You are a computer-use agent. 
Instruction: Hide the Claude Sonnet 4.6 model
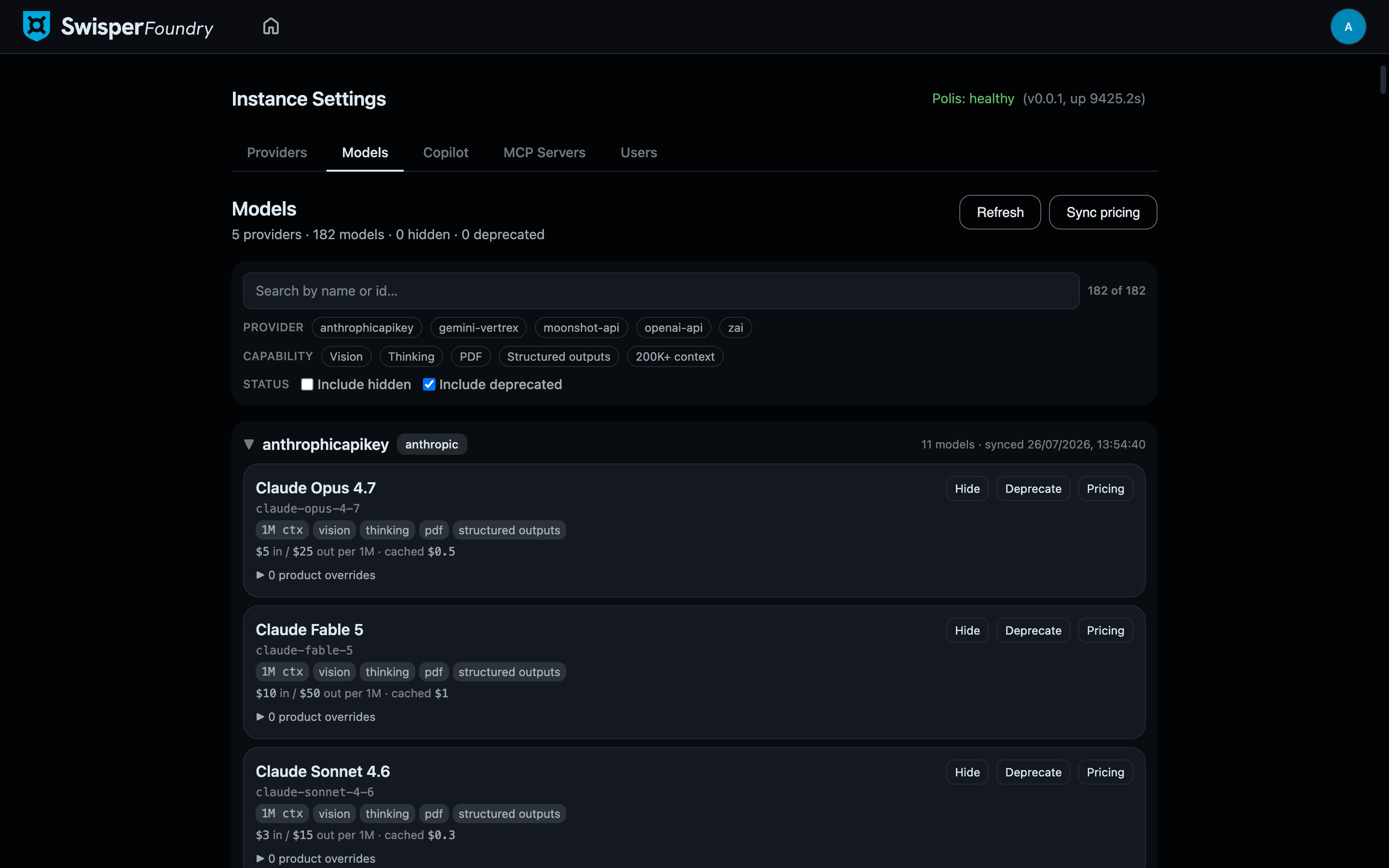click(x=967, y=772)
